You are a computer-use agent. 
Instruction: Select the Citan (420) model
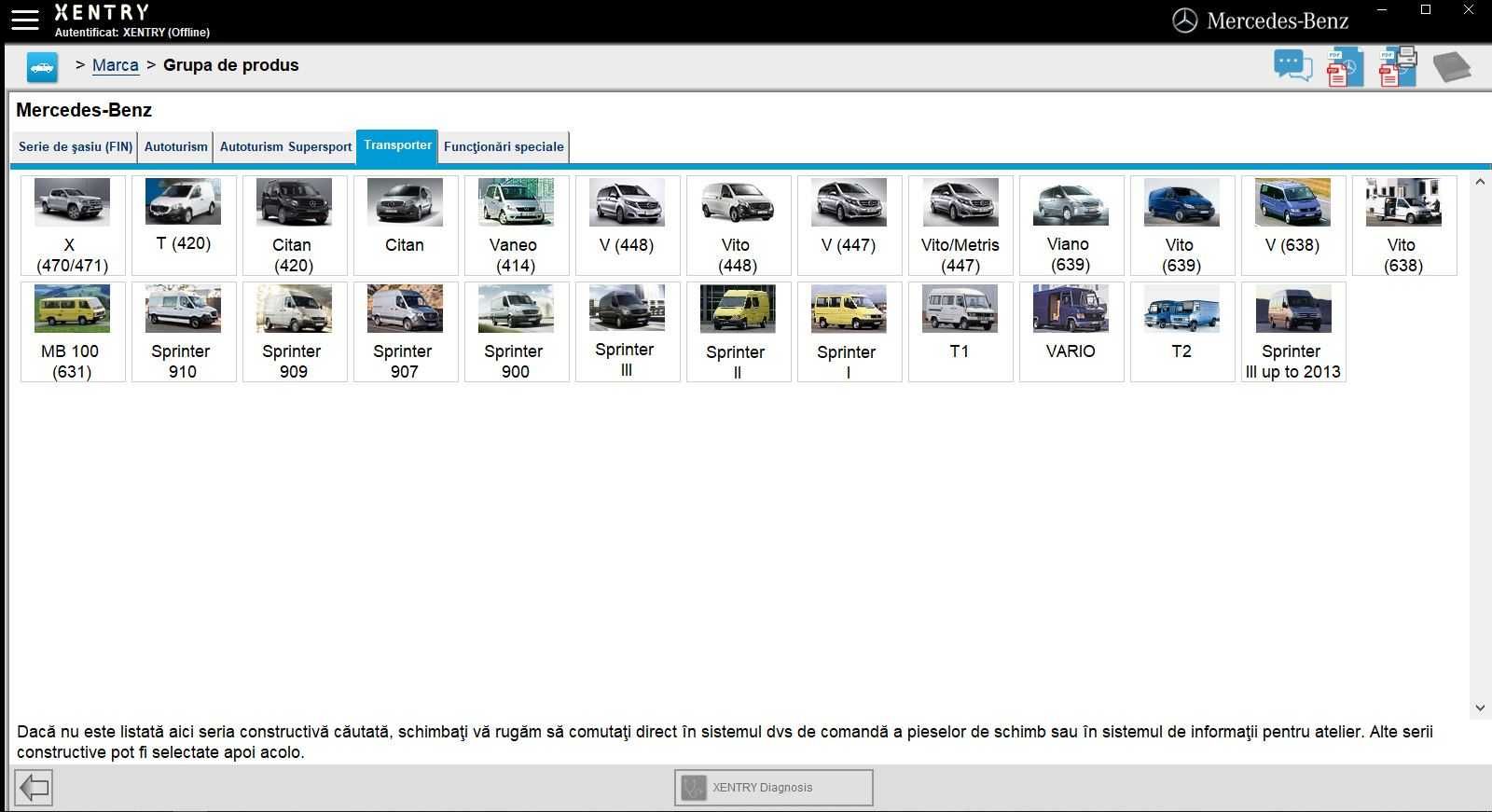click(x=295, y=226)
